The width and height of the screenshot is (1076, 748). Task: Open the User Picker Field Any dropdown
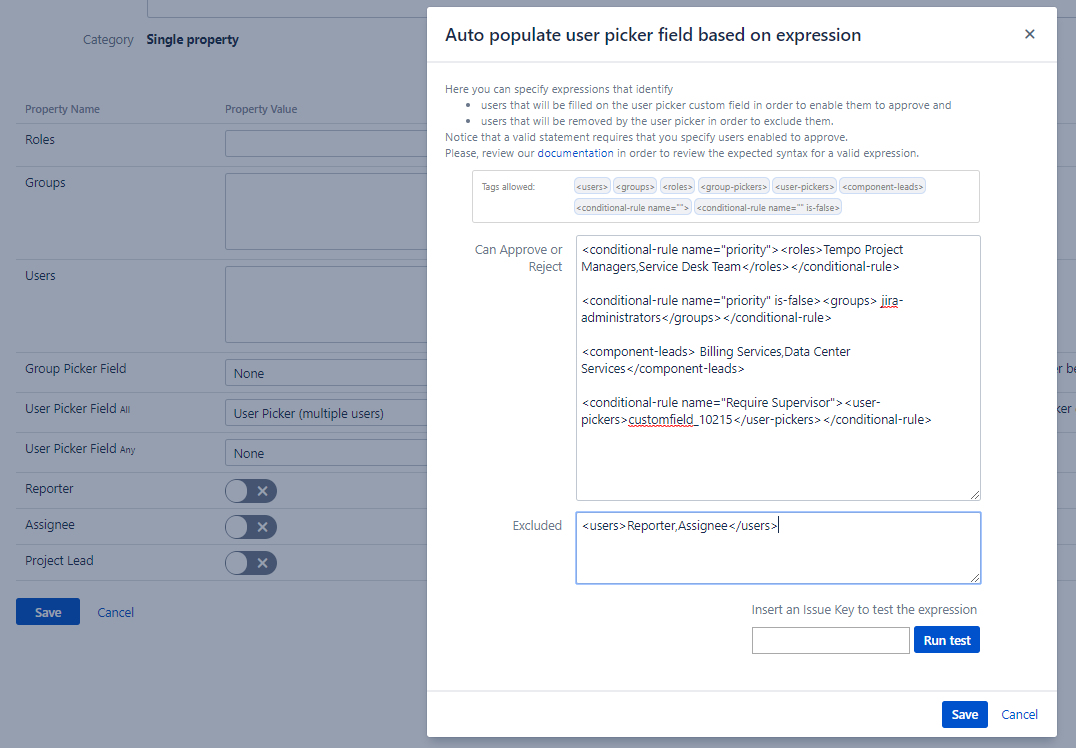coord(326,453)
